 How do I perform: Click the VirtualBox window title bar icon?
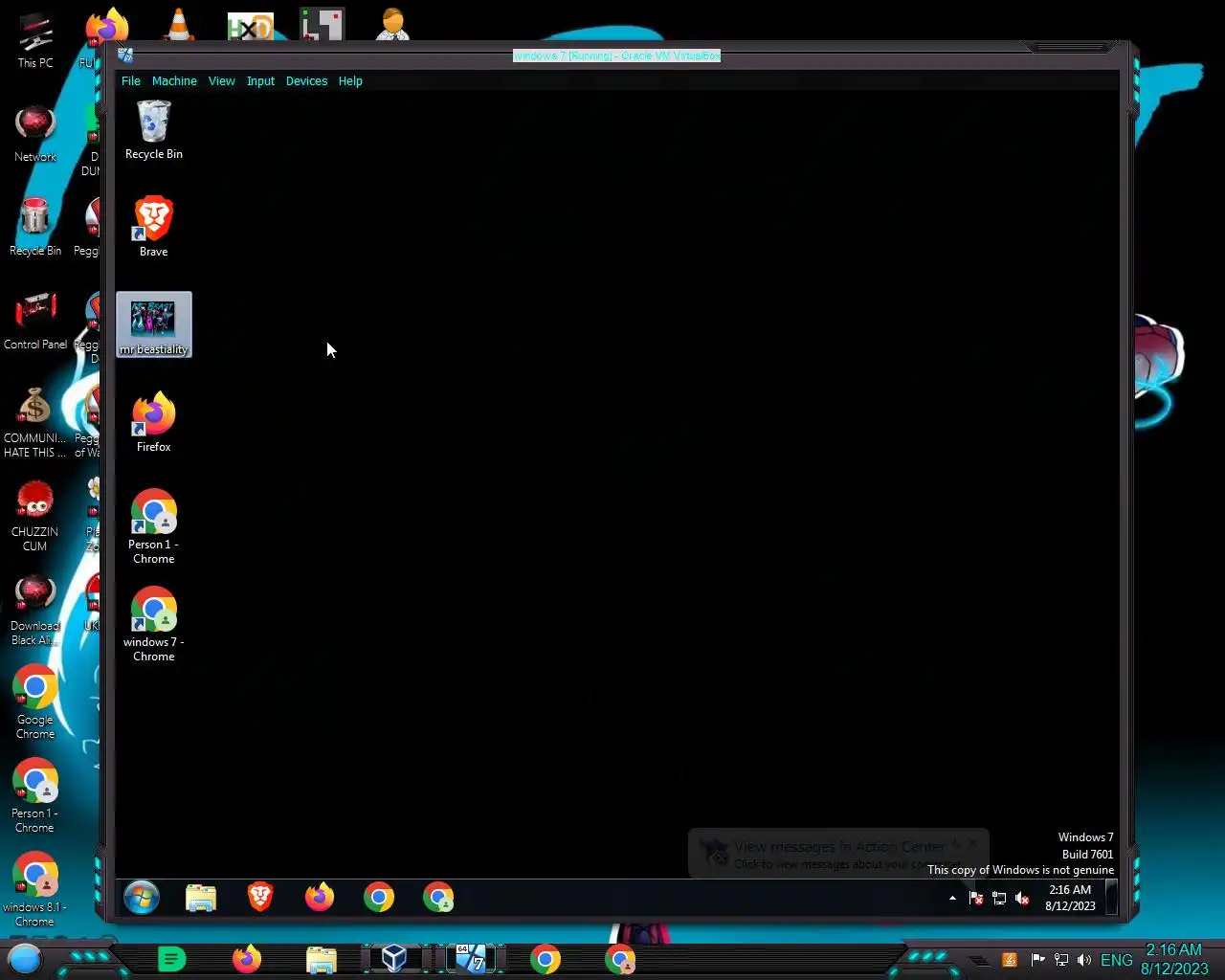click(x=125, y=56)
